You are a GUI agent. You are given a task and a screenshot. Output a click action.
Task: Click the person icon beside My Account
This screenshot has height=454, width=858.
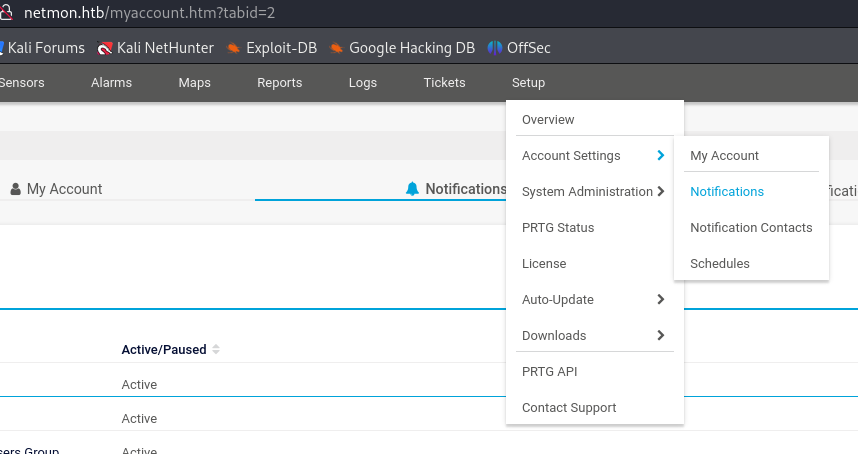15,189
